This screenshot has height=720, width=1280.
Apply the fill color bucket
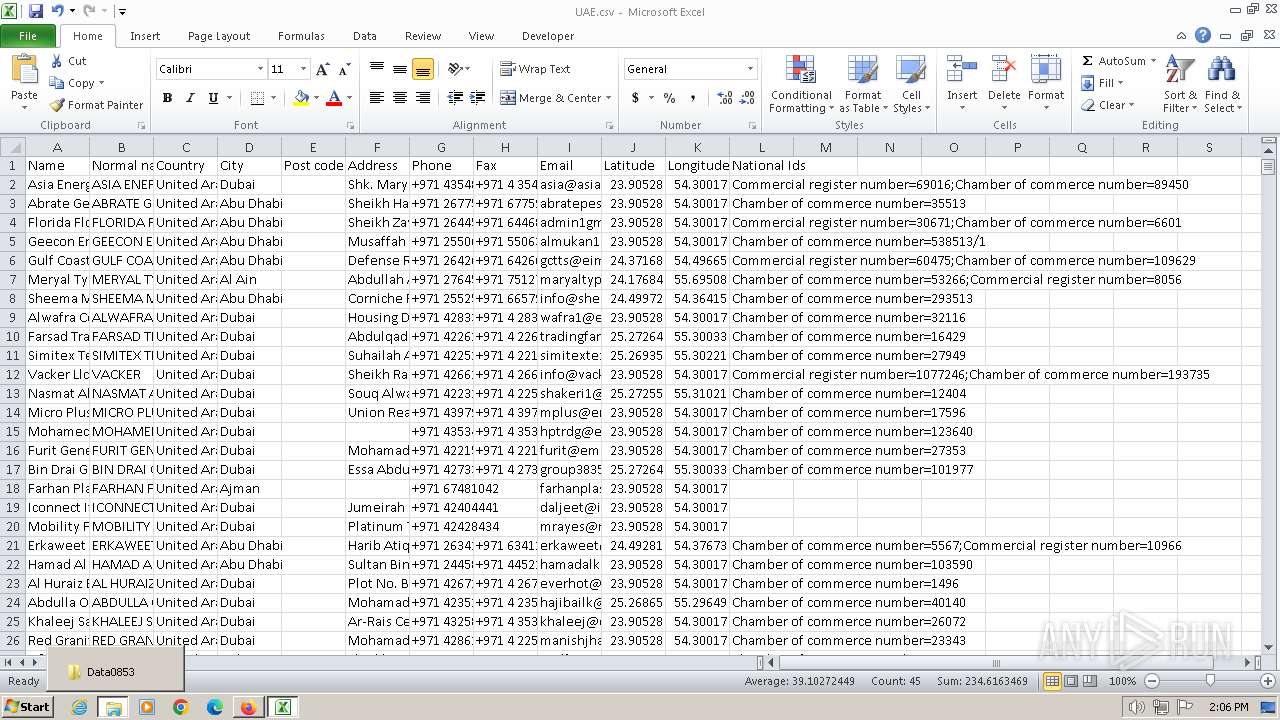[x=301, y=98]
